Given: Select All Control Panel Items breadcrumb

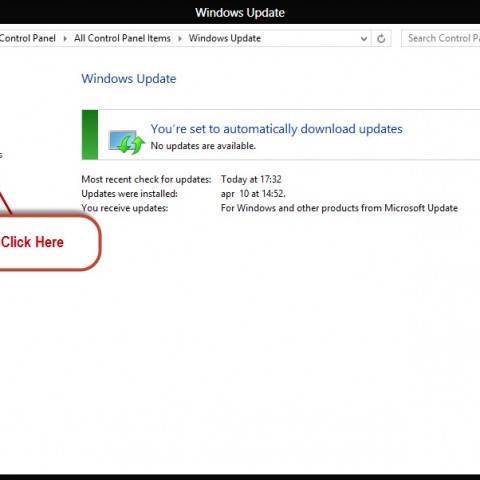Looking at the screenshot, I should pos(122,38).
